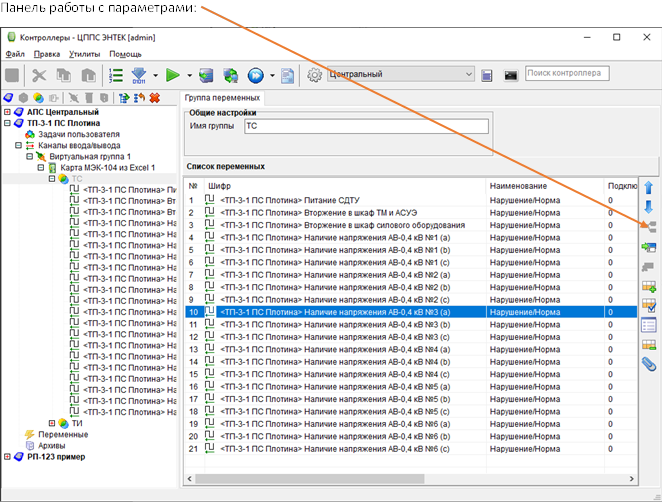Click the settings gear icon in toolbar
The image size is (662, 503).
tap(315, 74)
